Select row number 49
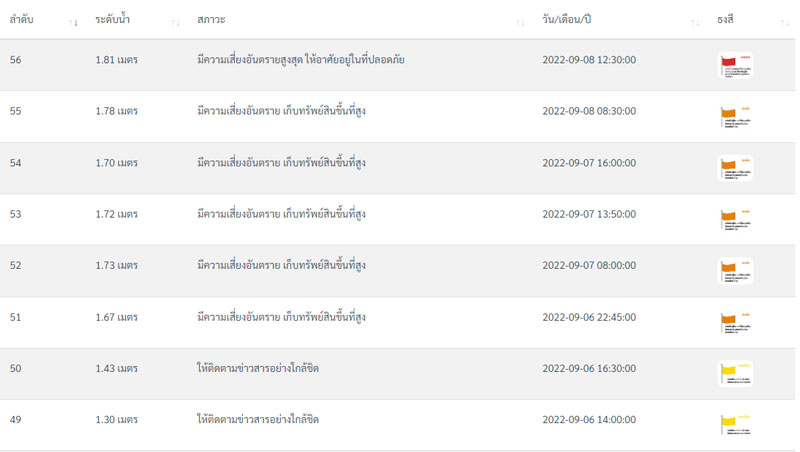 click(x=16, y=420)
